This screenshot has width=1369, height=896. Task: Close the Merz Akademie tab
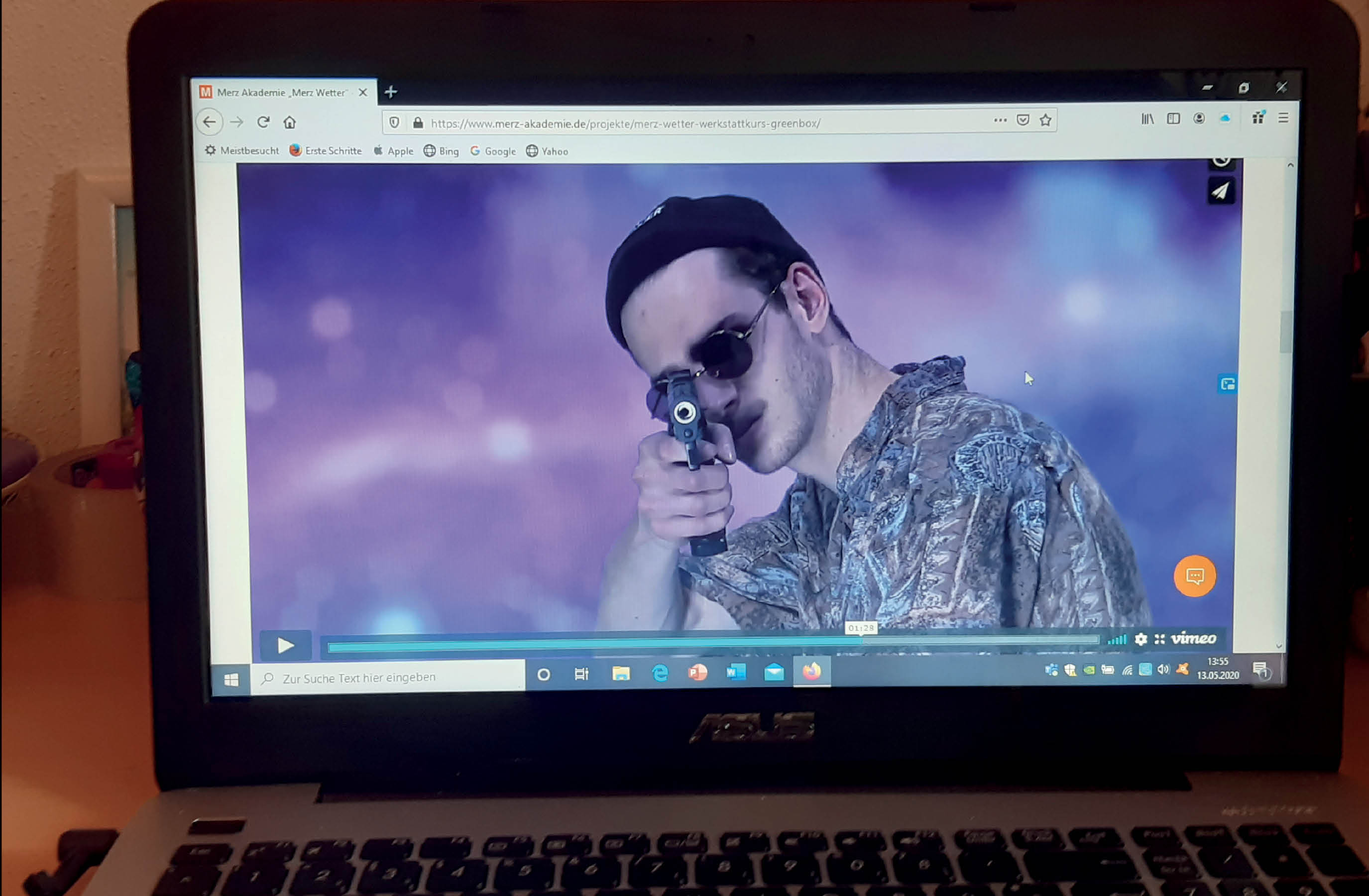pos(363,92)
